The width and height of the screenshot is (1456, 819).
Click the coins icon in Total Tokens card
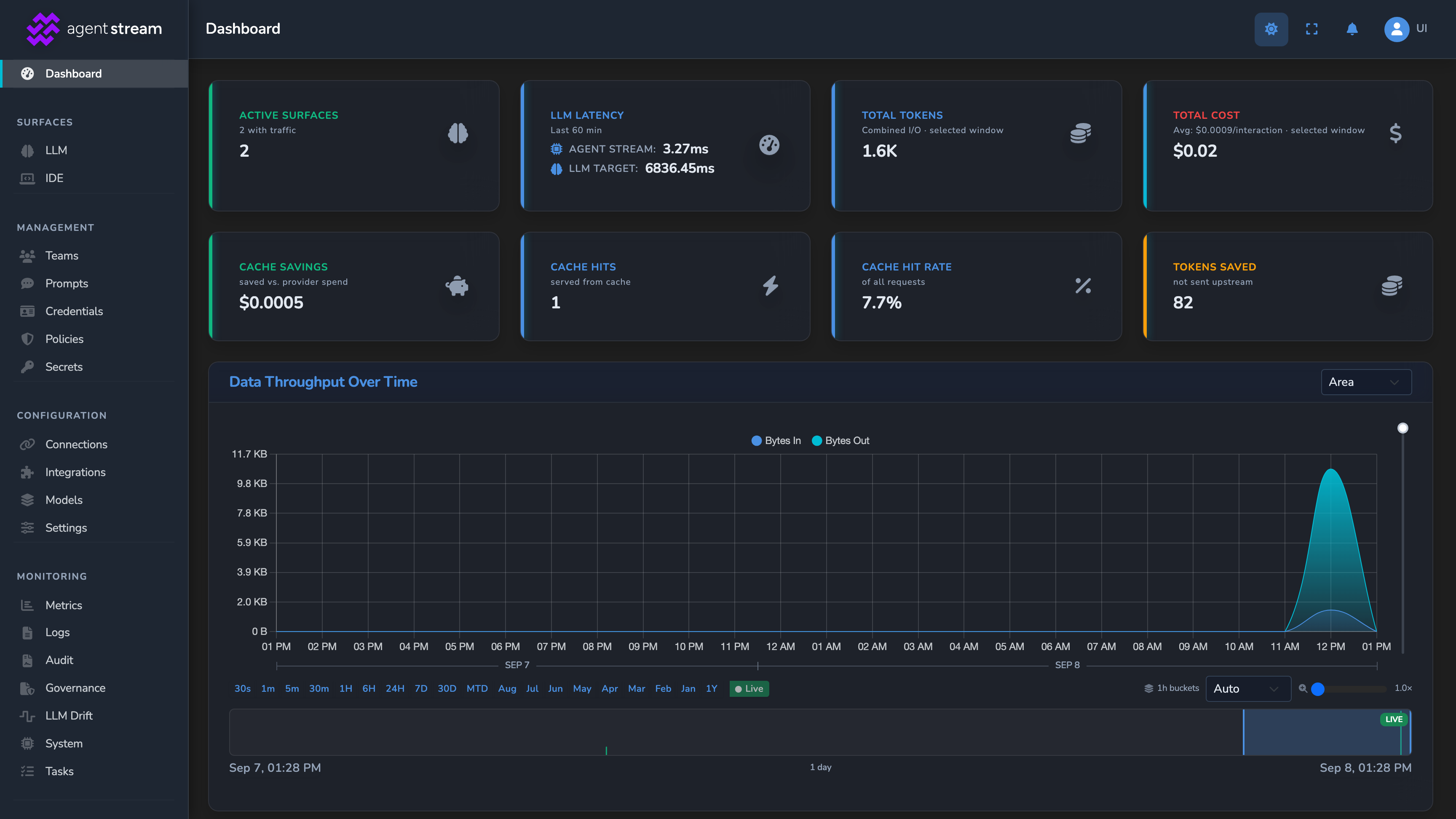pos(1080,134)
